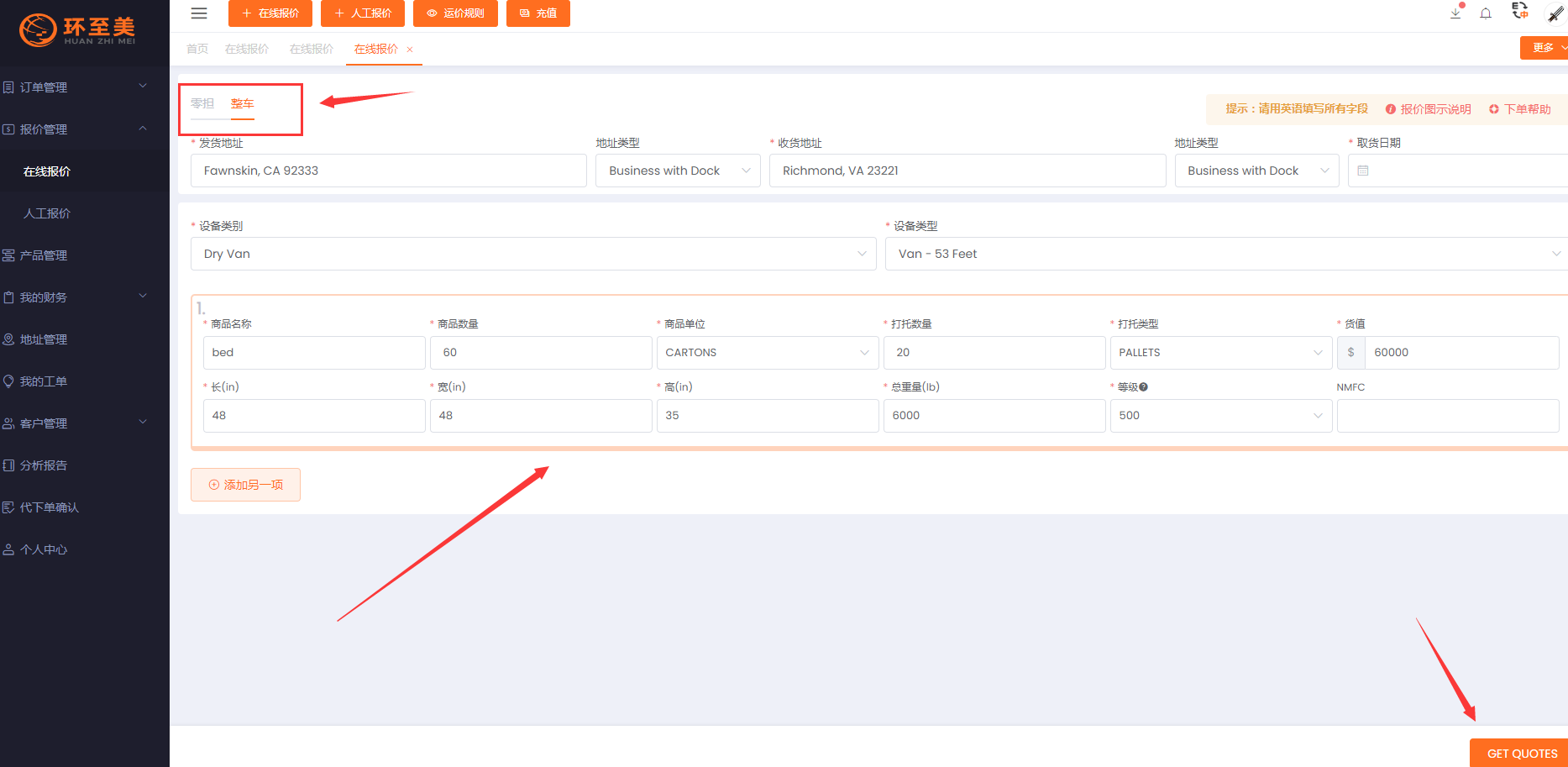The image size is (1568, 767).
Task: Click the 等级 help question-mark icon
Action: pos(1143,387)
